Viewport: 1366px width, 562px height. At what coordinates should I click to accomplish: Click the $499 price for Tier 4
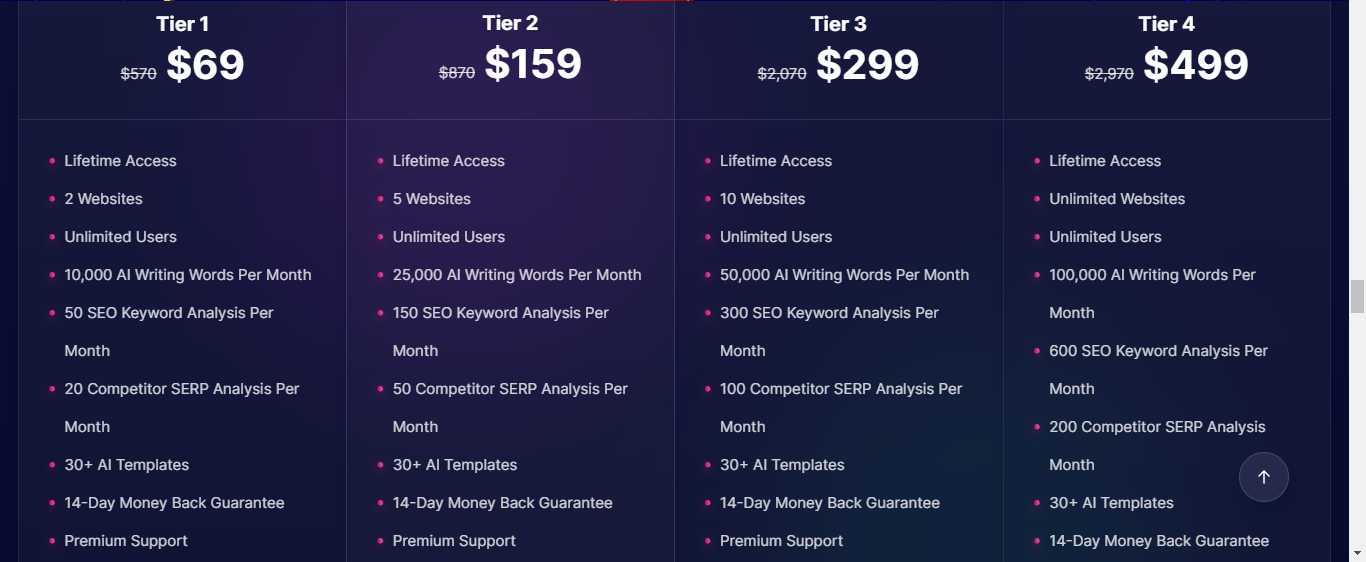pyautogui.click(x=1196, y=65)
